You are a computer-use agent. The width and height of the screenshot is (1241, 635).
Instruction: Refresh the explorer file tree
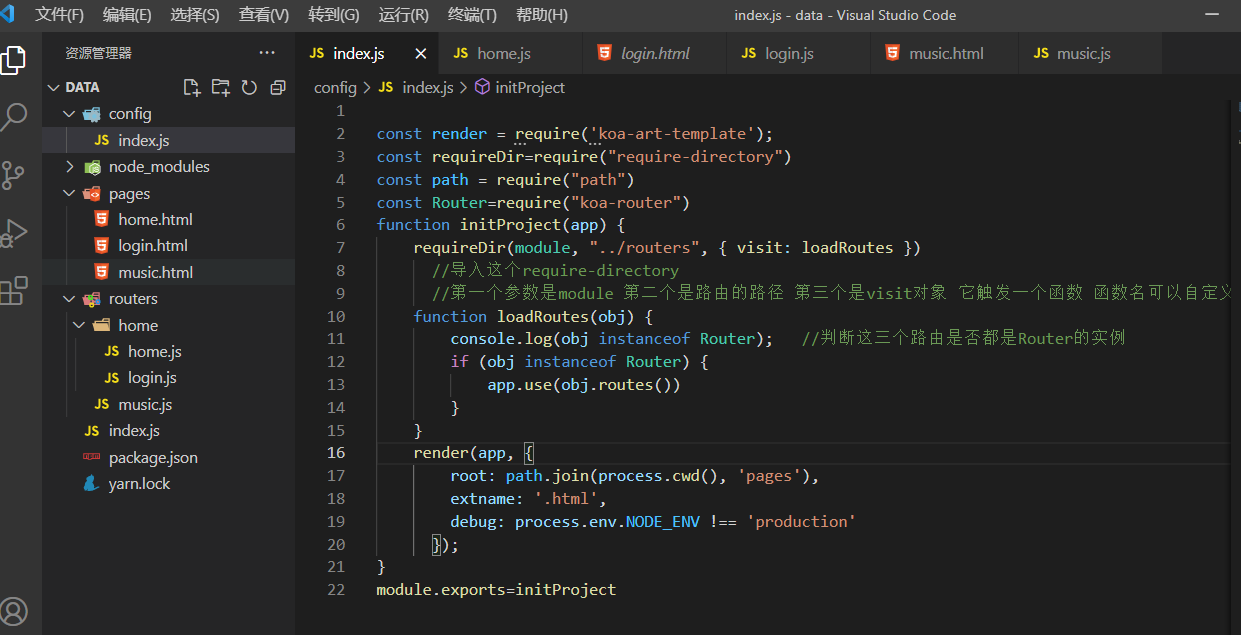[249, 87]
